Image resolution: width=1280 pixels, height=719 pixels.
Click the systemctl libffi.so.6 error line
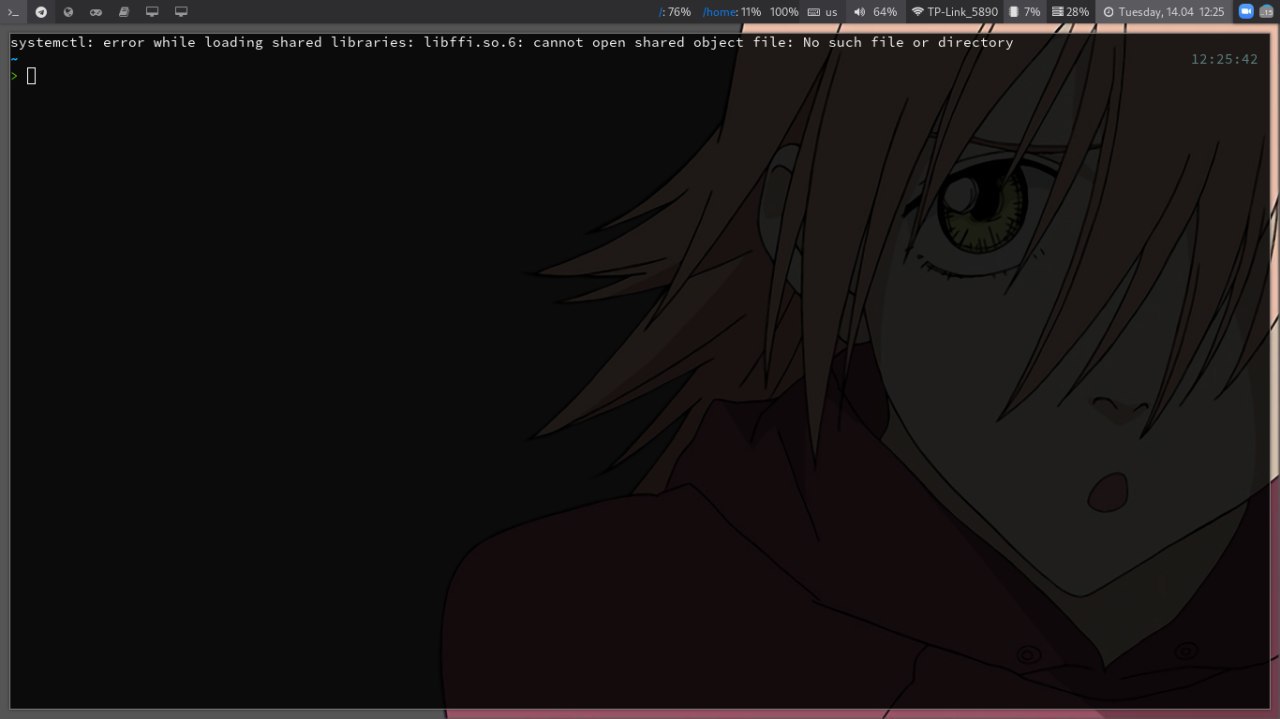(x=512, y=43)
